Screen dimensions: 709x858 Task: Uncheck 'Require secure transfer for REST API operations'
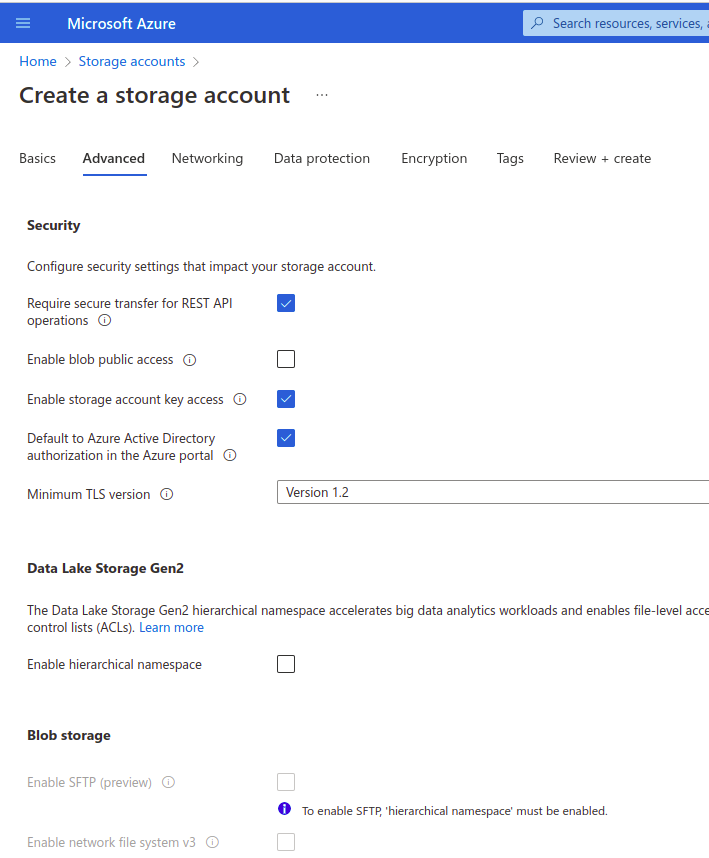click(286, 303)
